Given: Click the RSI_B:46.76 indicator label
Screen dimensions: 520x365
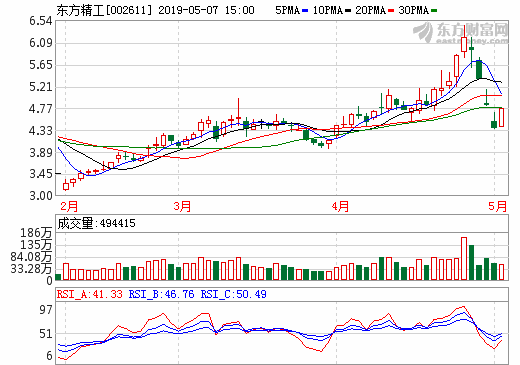Looking at the screenshot, I should (161, 294).
